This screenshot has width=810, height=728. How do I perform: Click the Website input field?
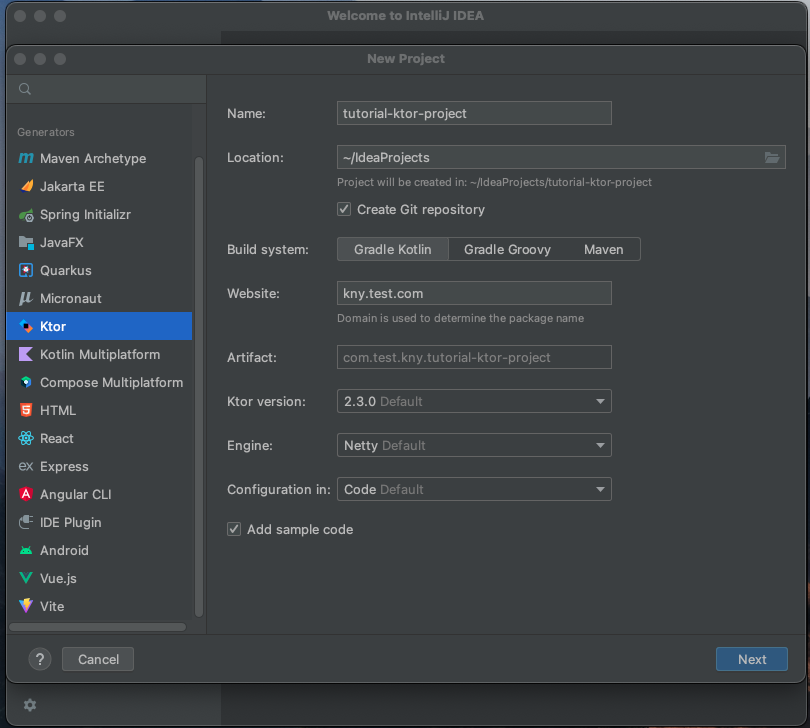(x=474, y=293)
